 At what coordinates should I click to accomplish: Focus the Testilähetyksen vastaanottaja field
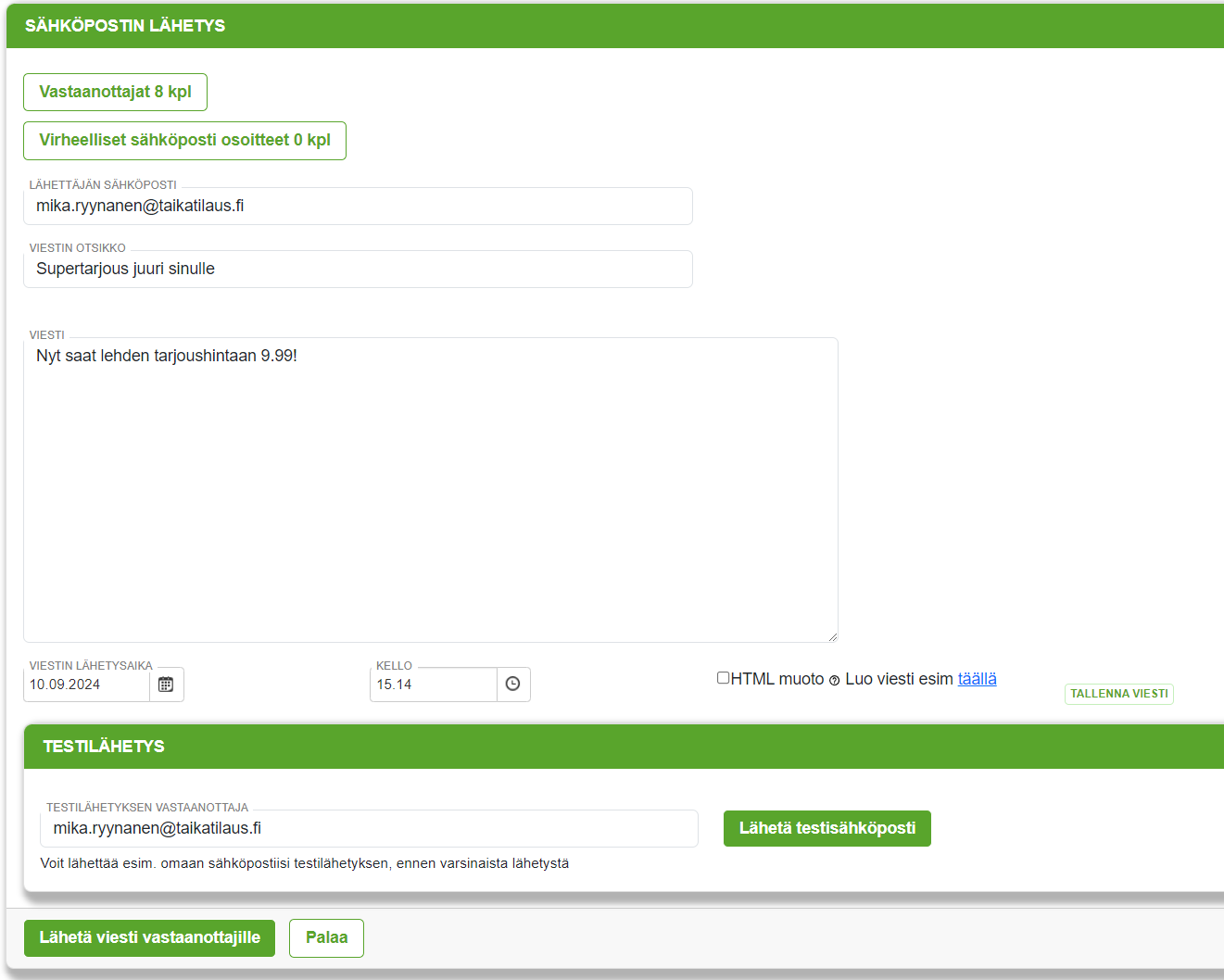tap(369, 828)
